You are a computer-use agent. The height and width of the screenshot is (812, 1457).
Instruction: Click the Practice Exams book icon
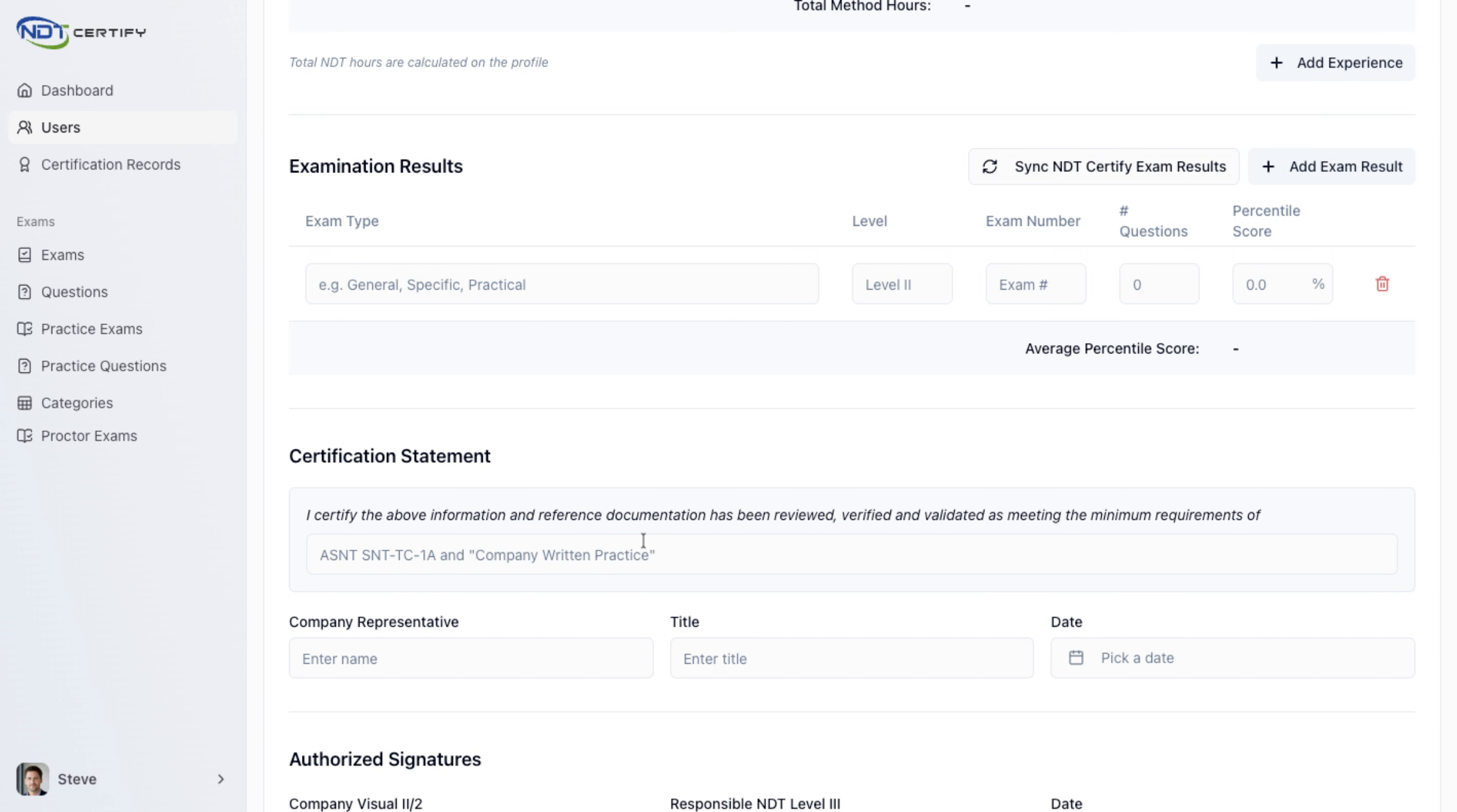pos(24,329)
